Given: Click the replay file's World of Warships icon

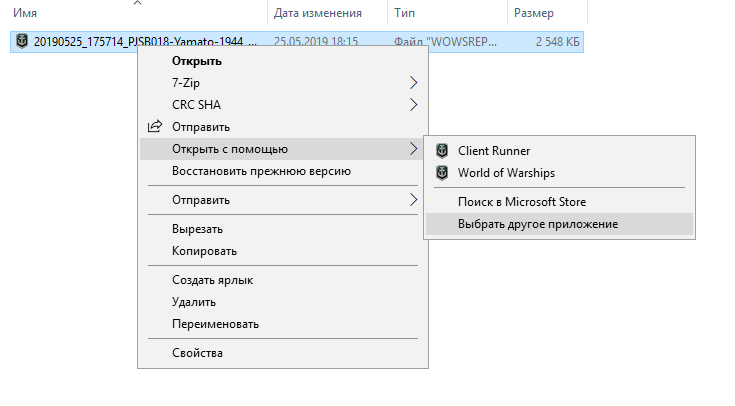Looking at the screenshot, I should pos(22,41).
